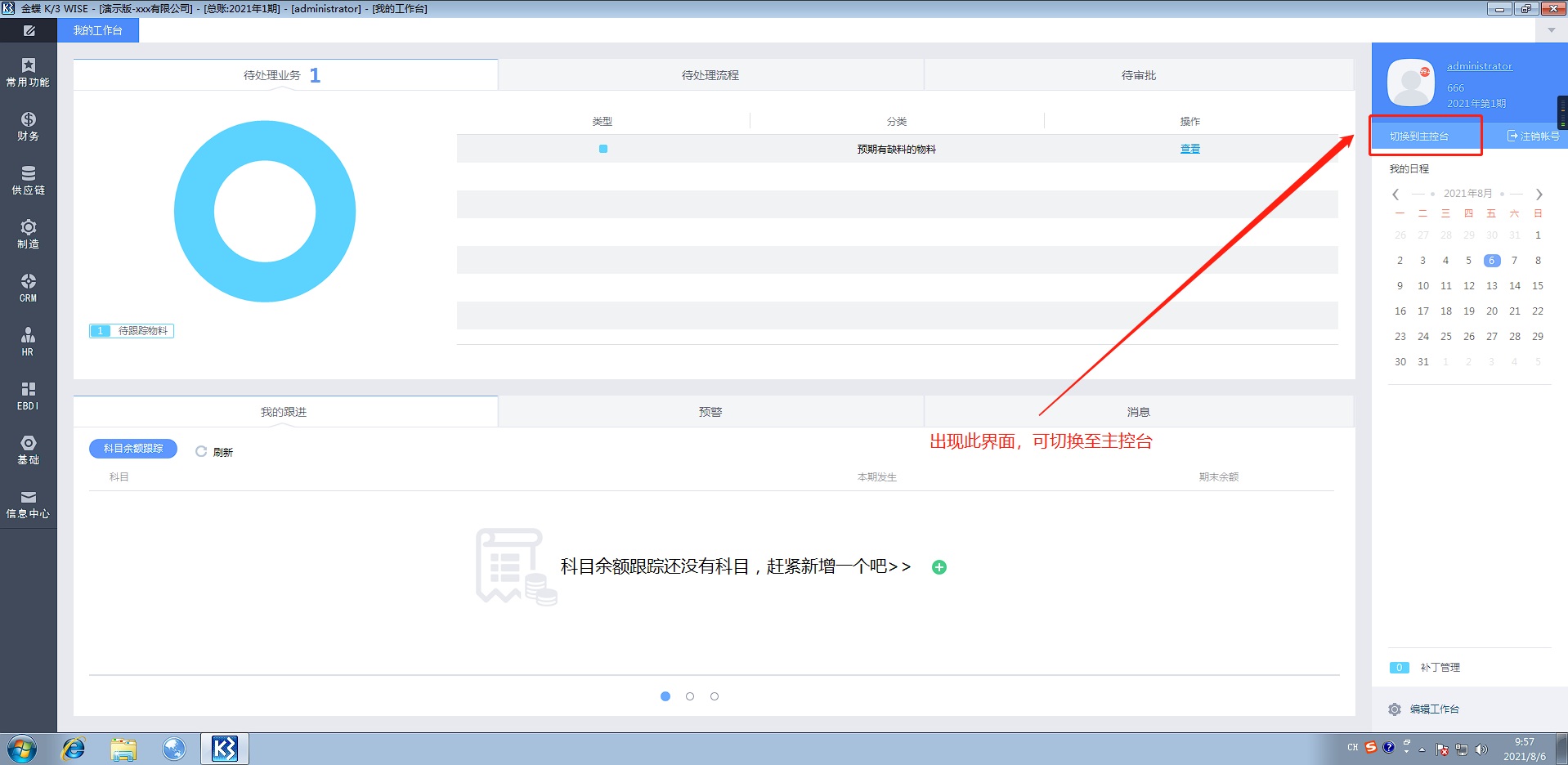The height and width of the screenshot is (765, 1568).
Task: Click the edit pencil icon above the sidebar
Action: [29, 30]
